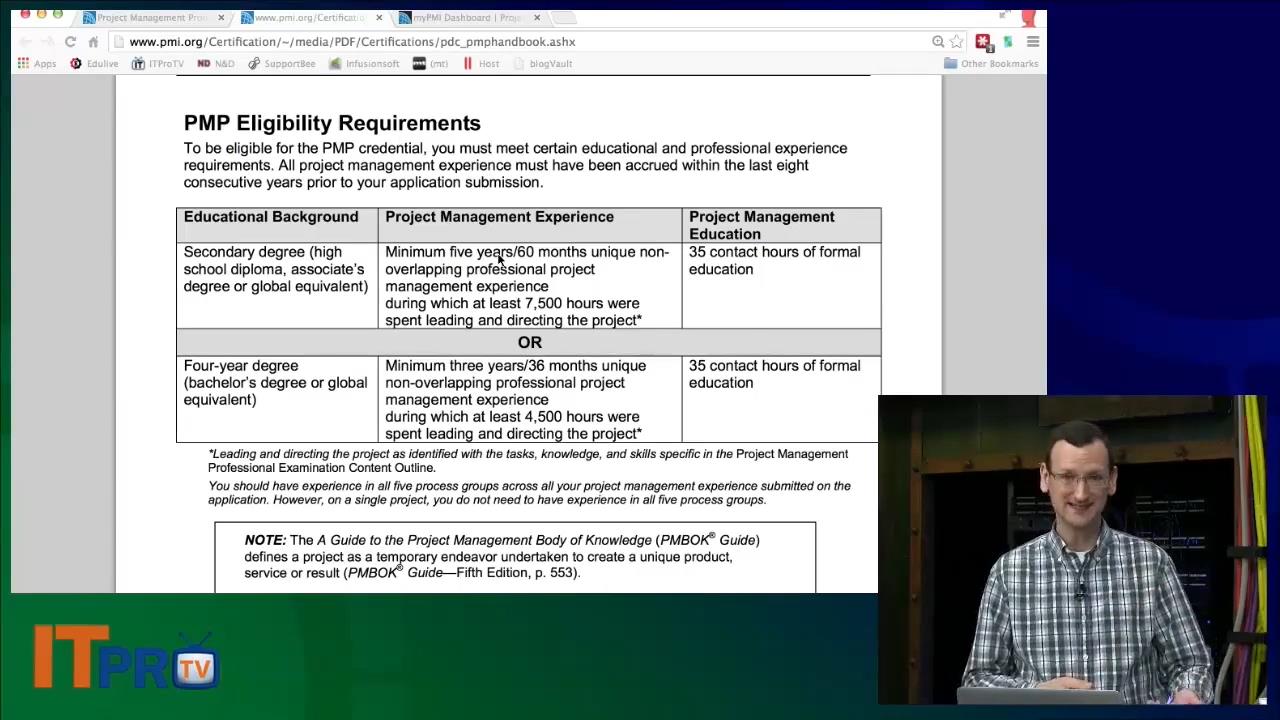
Task: Open the Apps bookmarks shortcut
Action: (x=36, y=64)
